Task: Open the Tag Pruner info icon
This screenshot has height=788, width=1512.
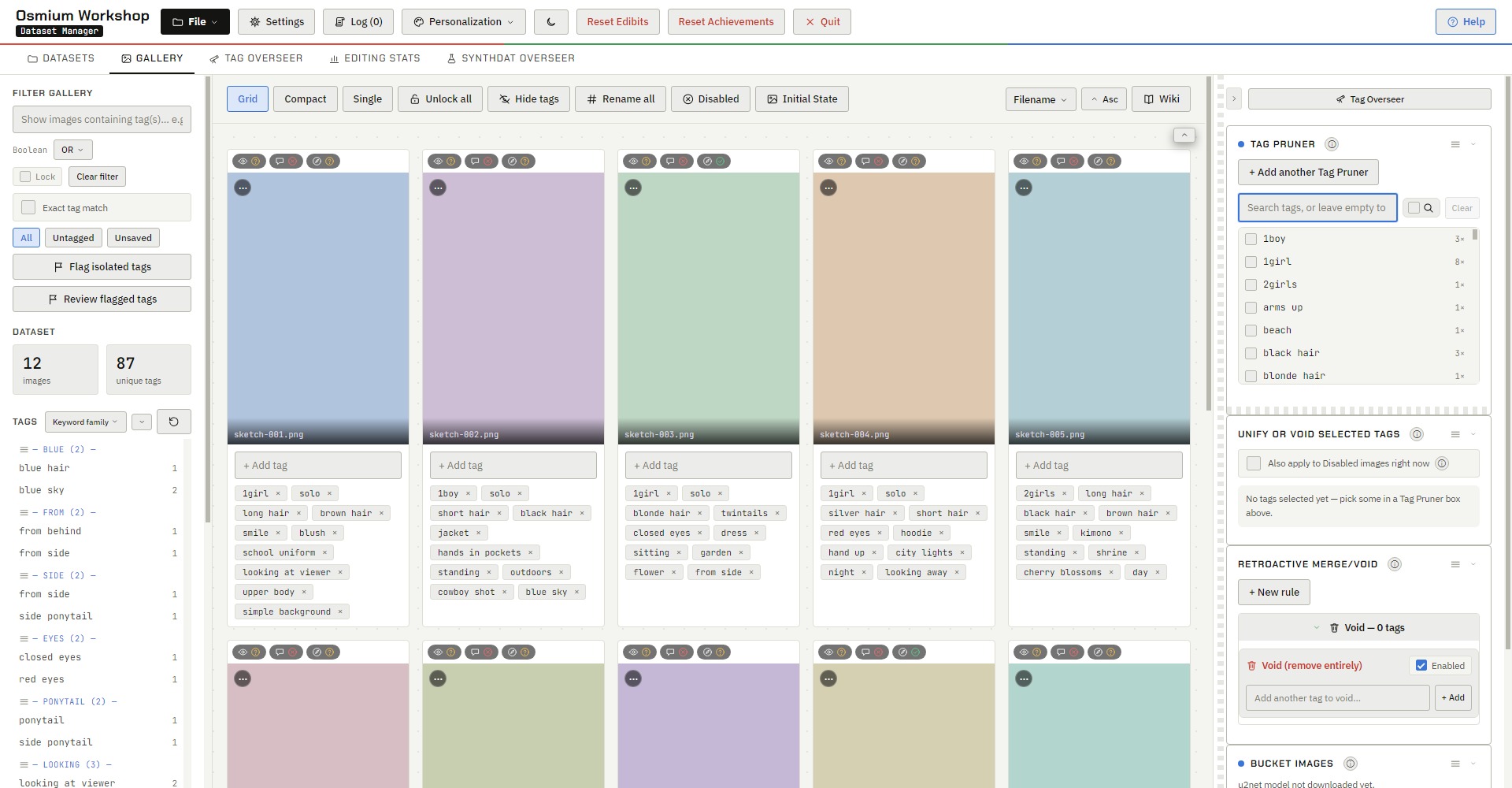Action: click(x=1332, y=144)
